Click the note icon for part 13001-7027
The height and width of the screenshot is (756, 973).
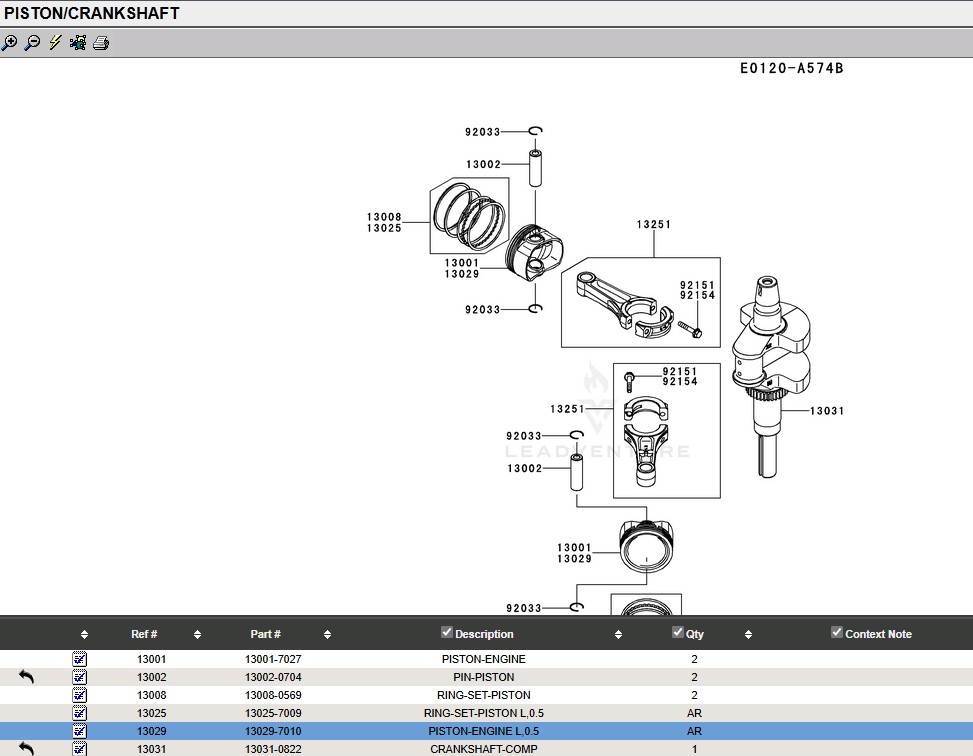click(80, 660)
